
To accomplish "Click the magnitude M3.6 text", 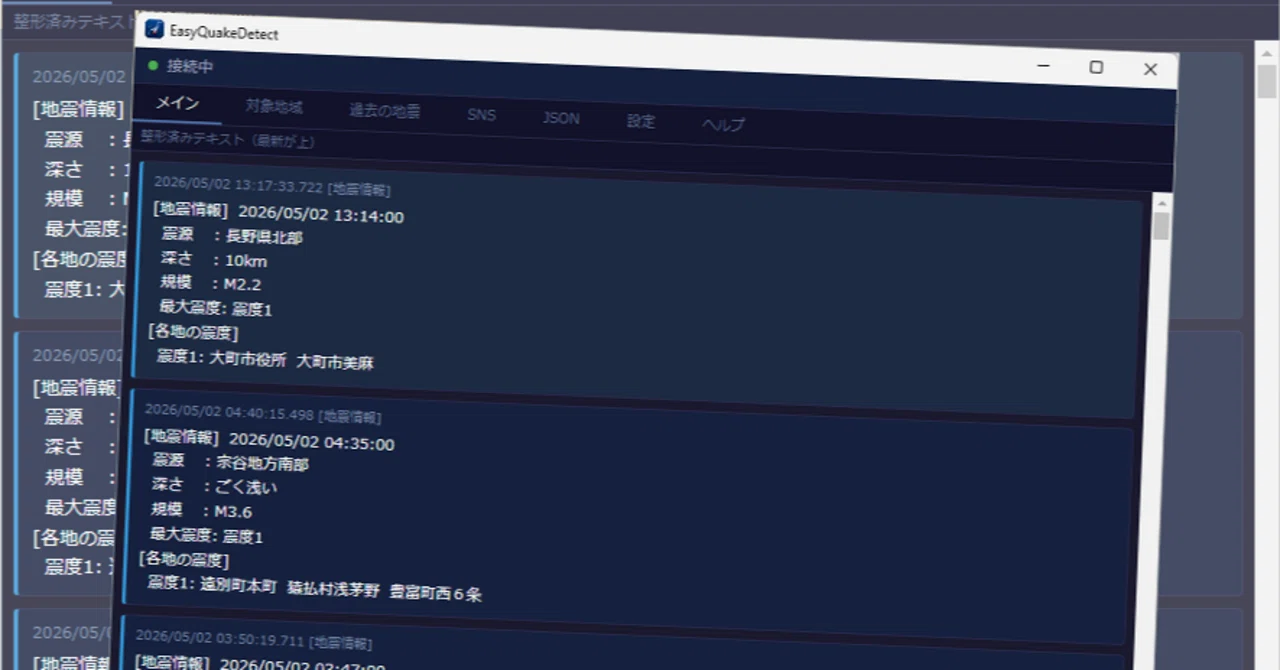I will (x=233, y=512).
